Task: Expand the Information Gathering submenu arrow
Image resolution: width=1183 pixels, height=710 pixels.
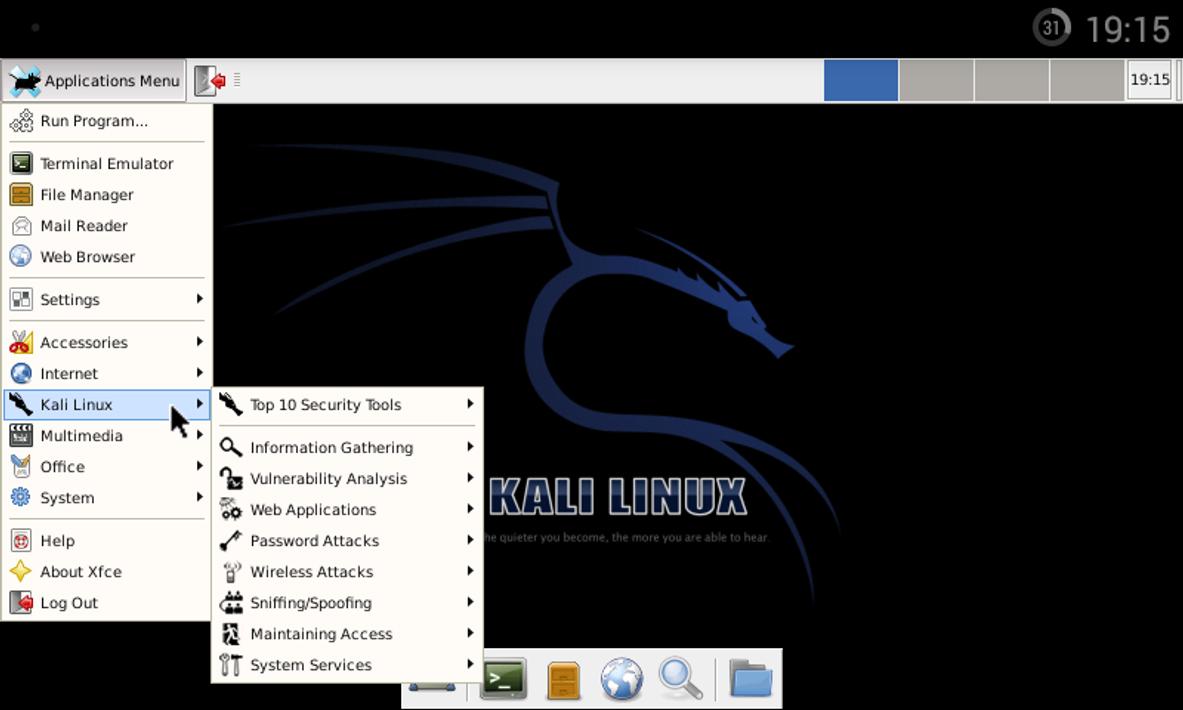Action: point(470,447)
